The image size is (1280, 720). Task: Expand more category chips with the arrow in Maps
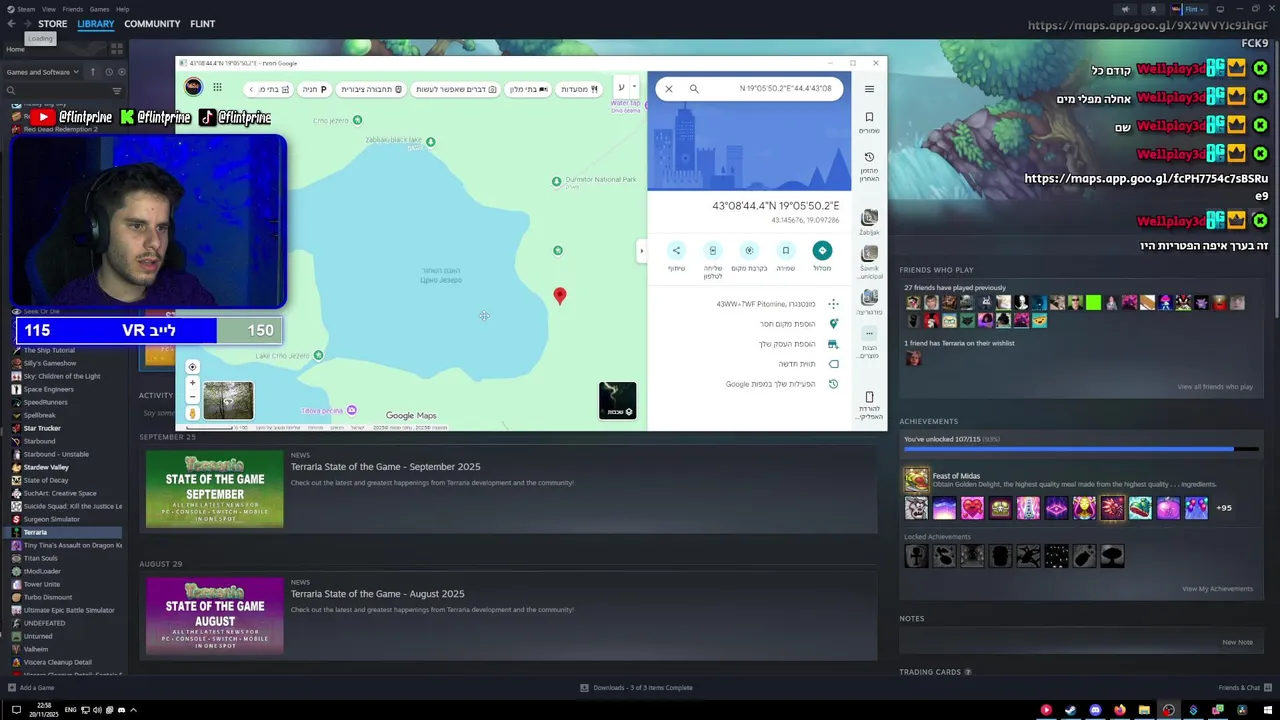pos(251,89)
